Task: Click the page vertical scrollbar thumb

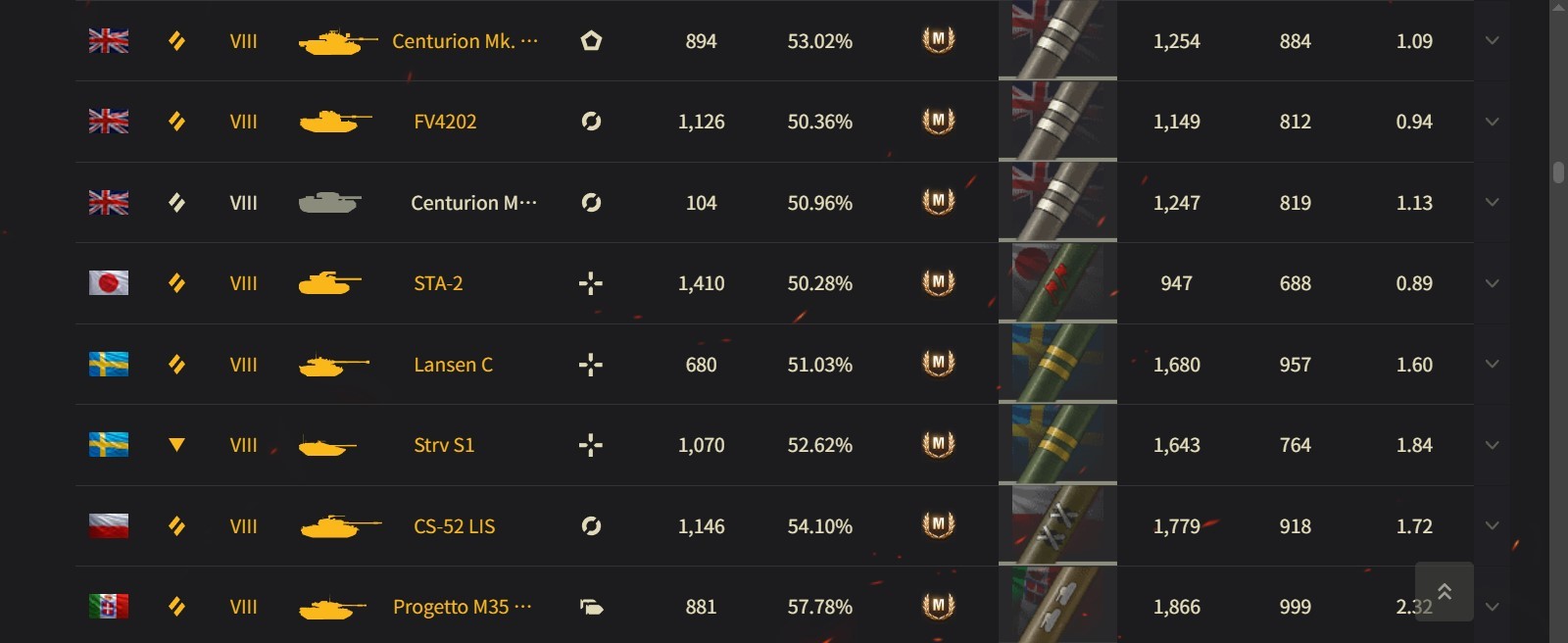Action: (1558, 173)
